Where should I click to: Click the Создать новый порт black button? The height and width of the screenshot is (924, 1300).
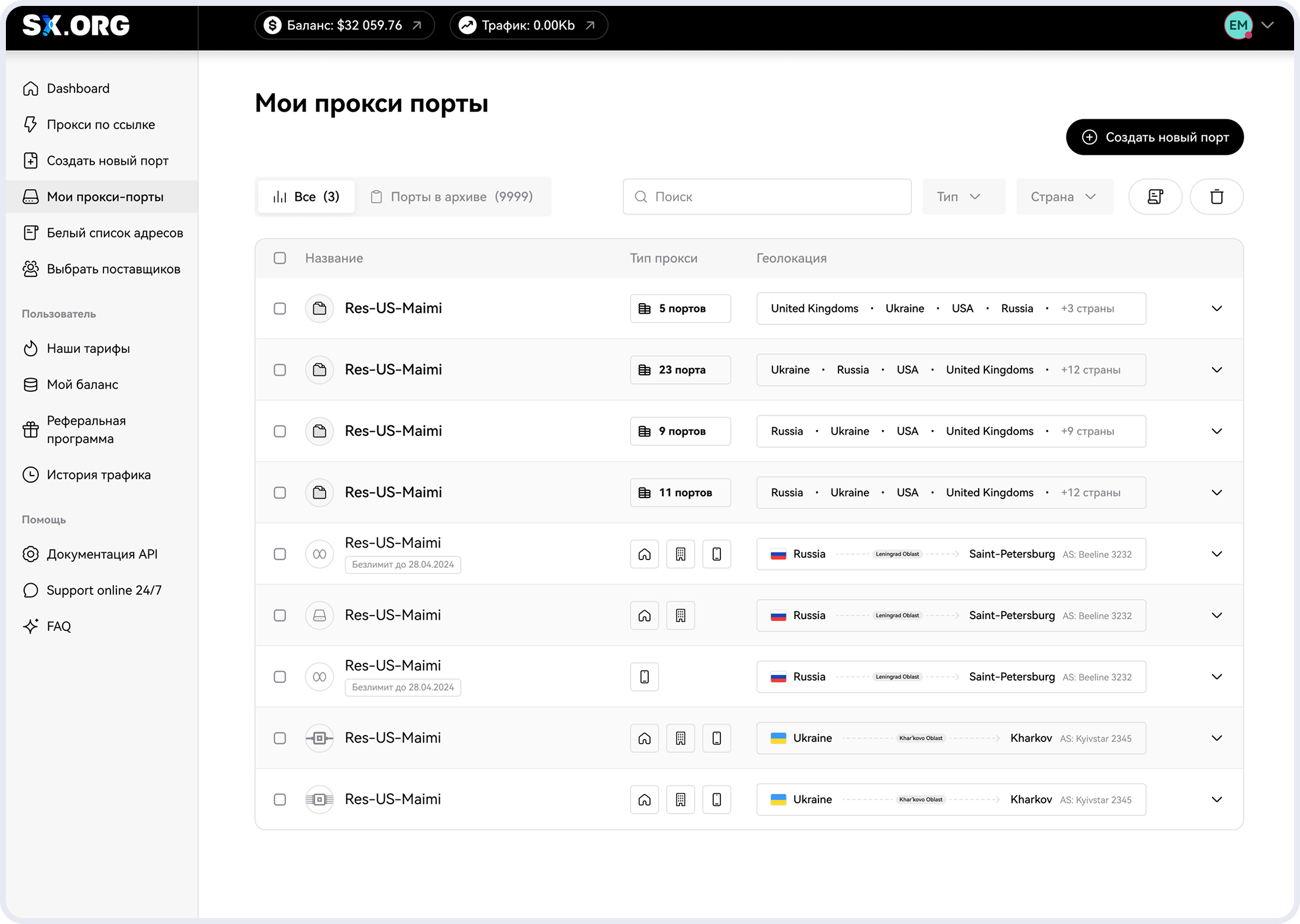(1154, 137)
